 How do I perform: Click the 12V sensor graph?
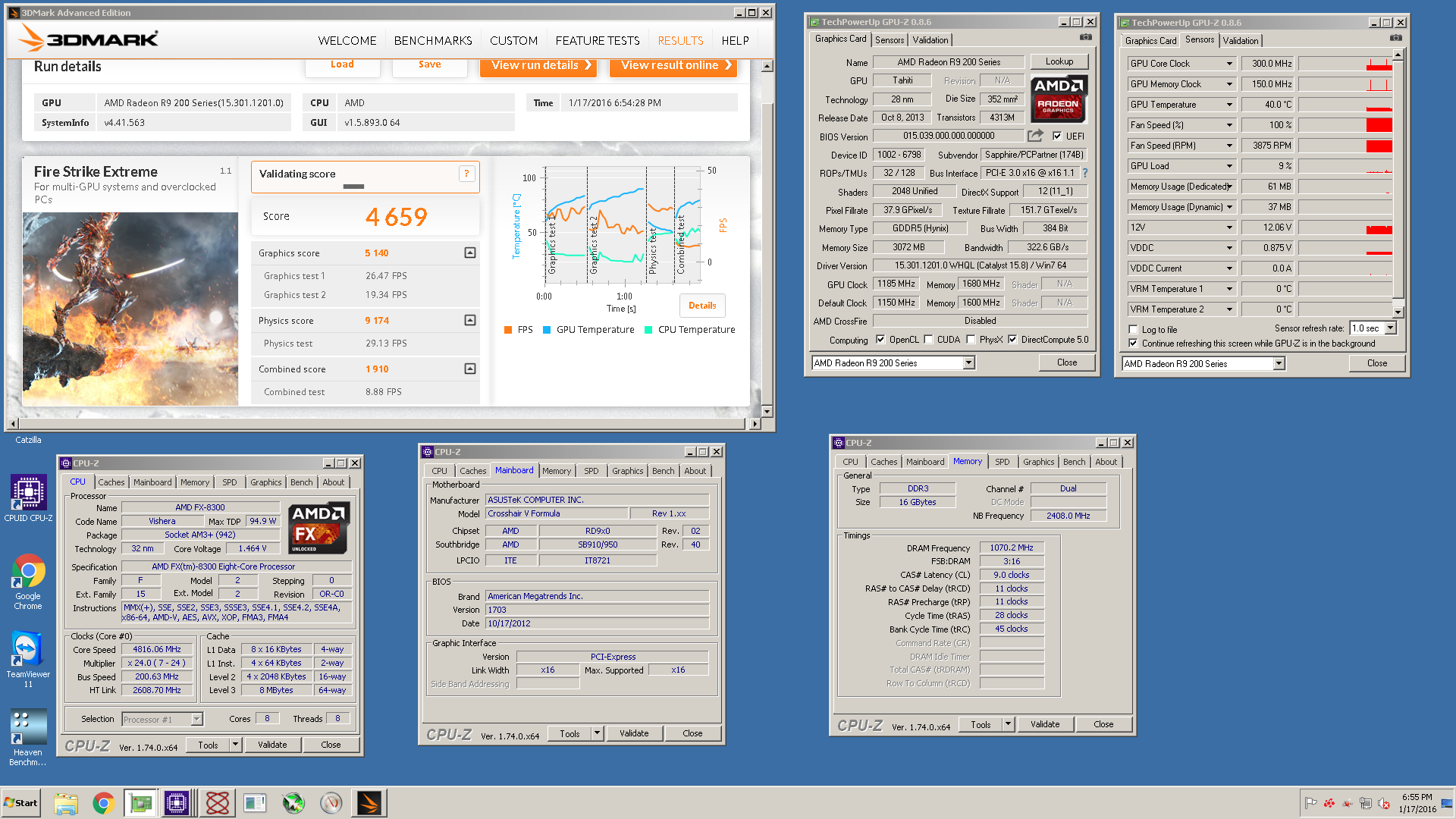[x=1345, y=227]
